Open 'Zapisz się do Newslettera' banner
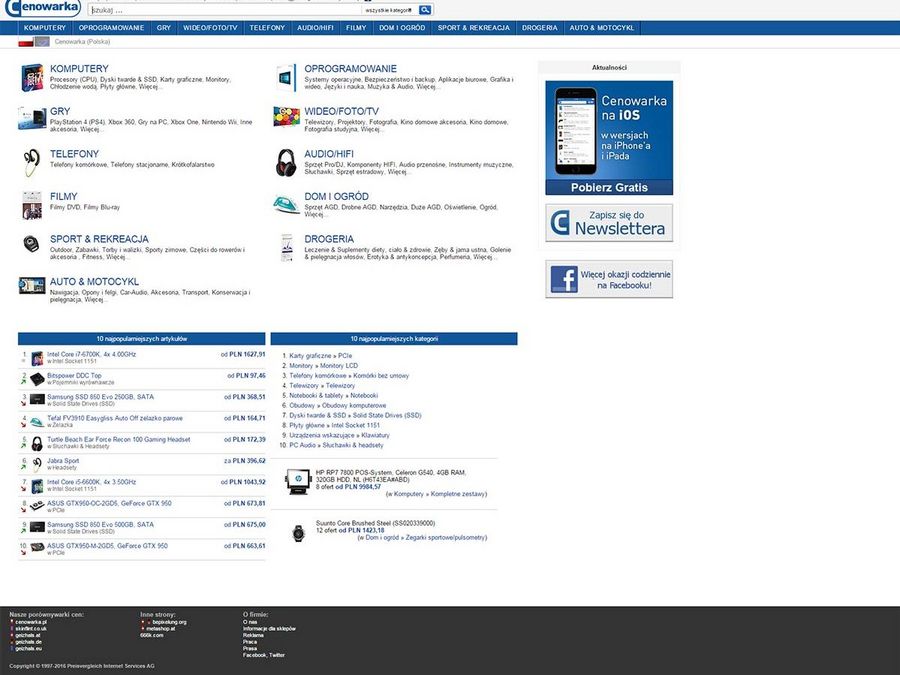900x675 pixels. 609,223
